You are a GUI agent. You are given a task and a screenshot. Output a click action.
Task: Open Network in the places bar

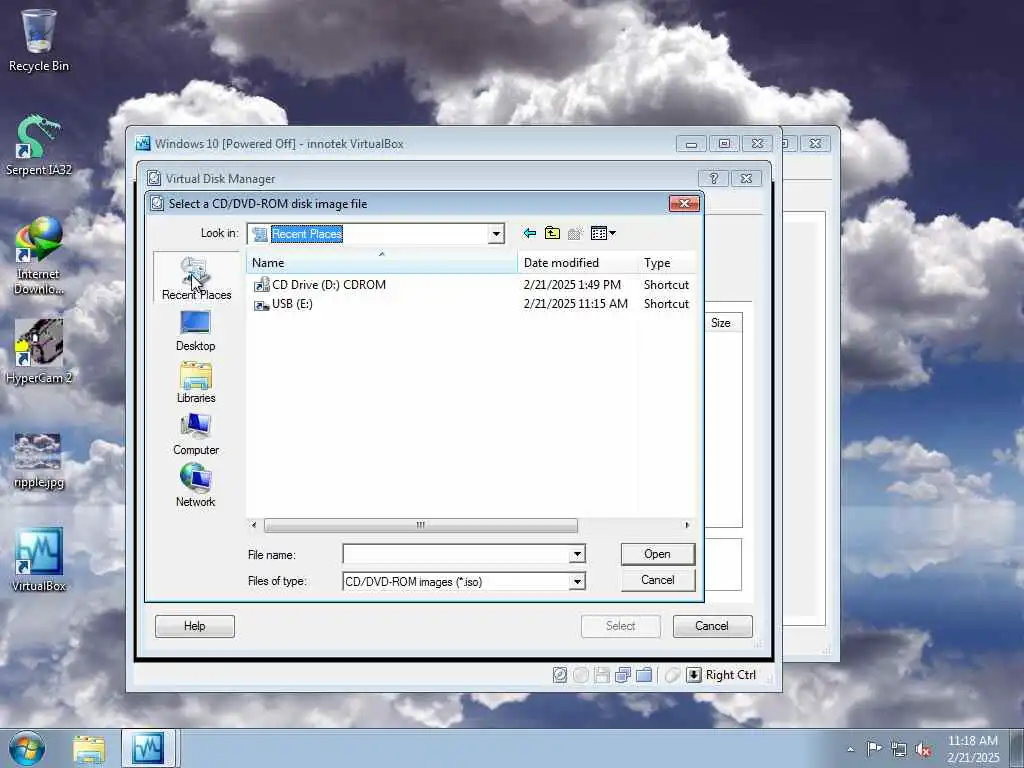pos(195,485)
